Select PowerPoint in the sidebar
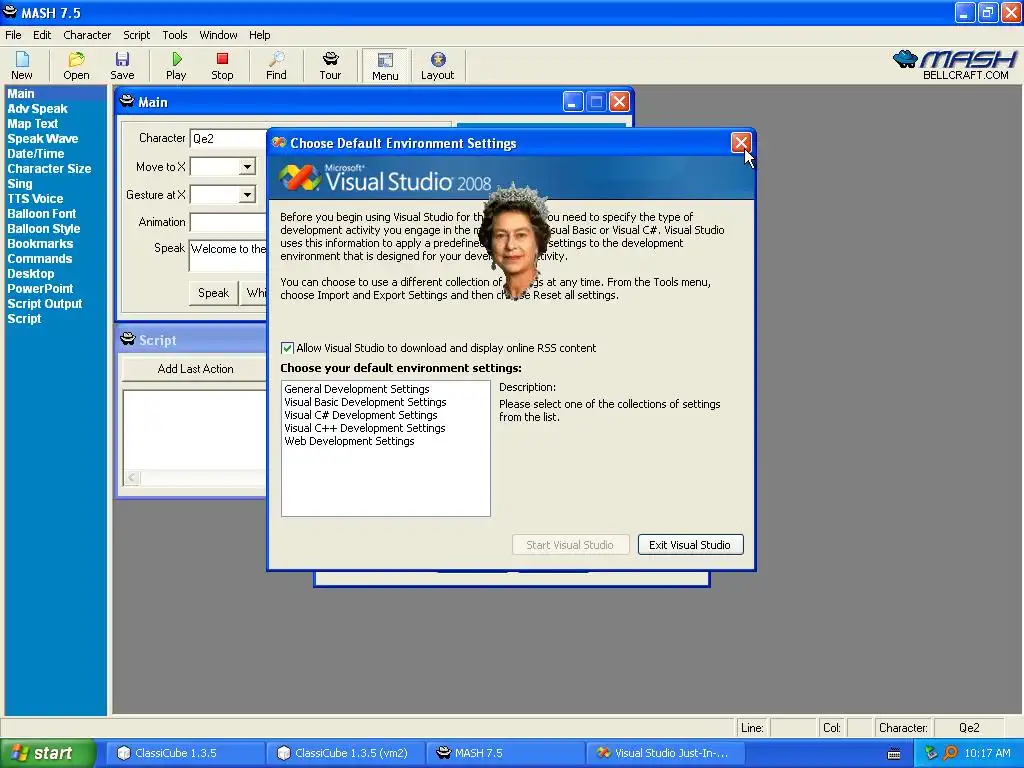The height and width of the screenshot is (768, 1024). click(x=40, y=289)
